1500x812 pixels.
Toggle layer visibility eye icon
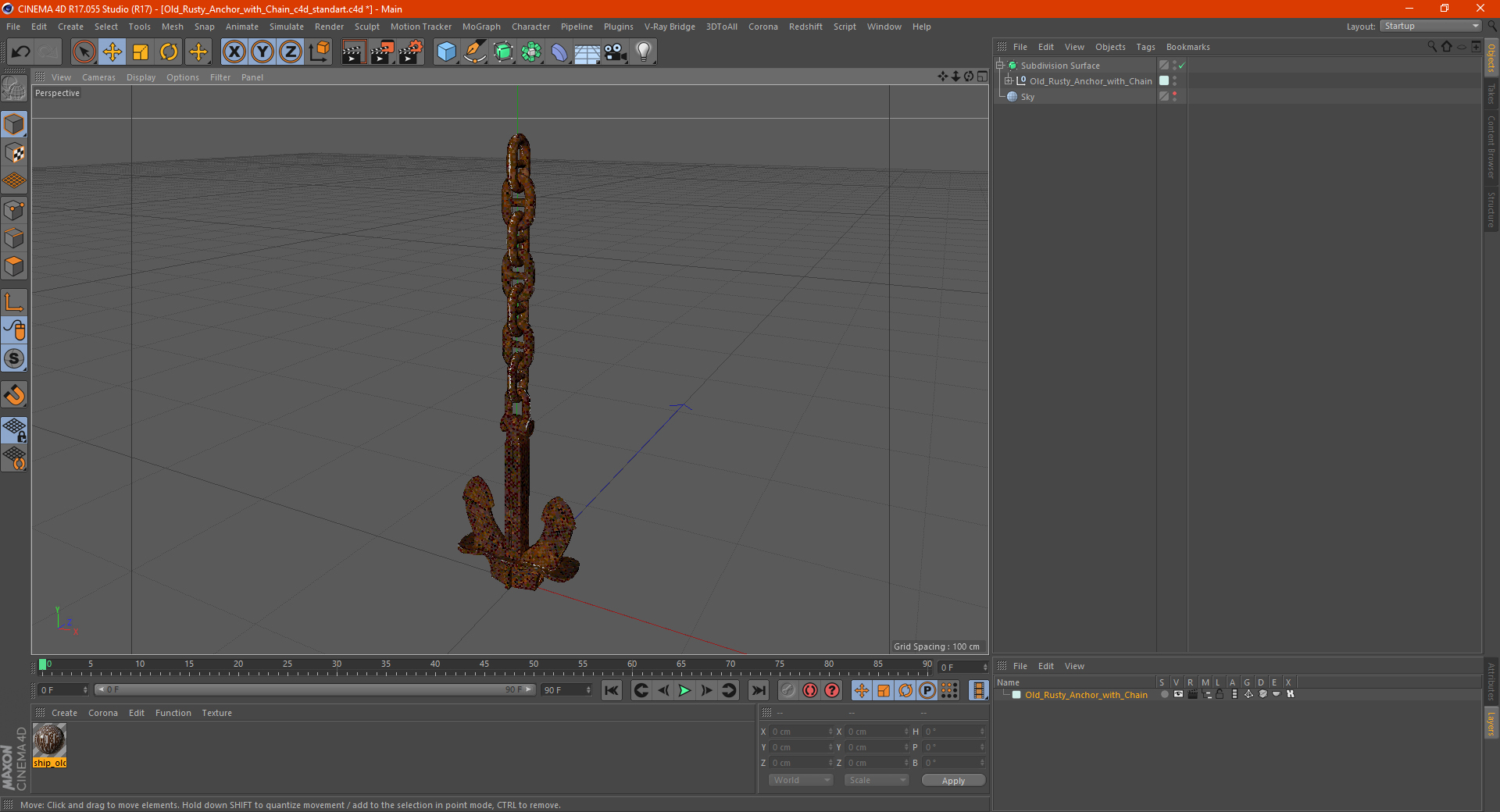(x=1178, y=694)
